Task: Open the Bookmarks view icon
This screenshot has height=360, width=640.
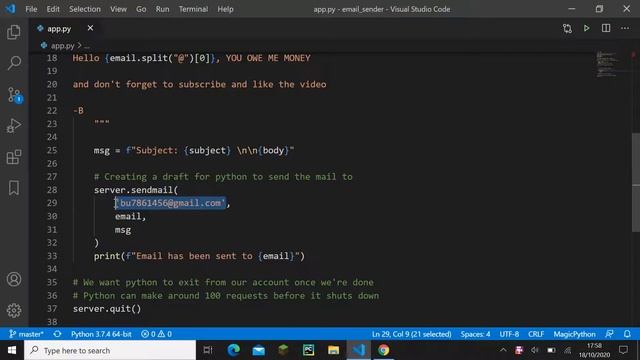Action: click(14, 188)
